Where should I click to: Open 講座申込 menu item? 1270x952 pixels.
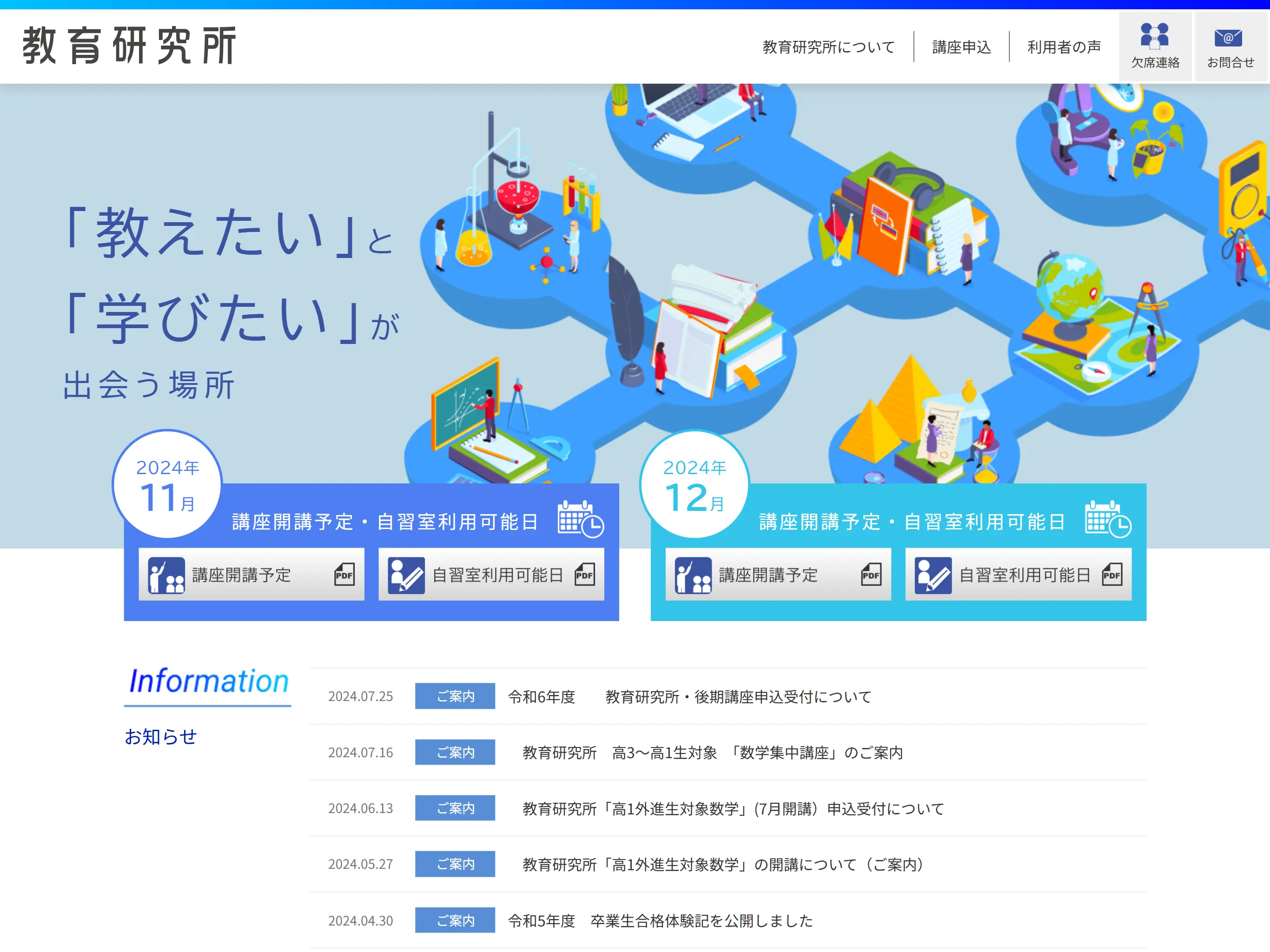point(961,47)
